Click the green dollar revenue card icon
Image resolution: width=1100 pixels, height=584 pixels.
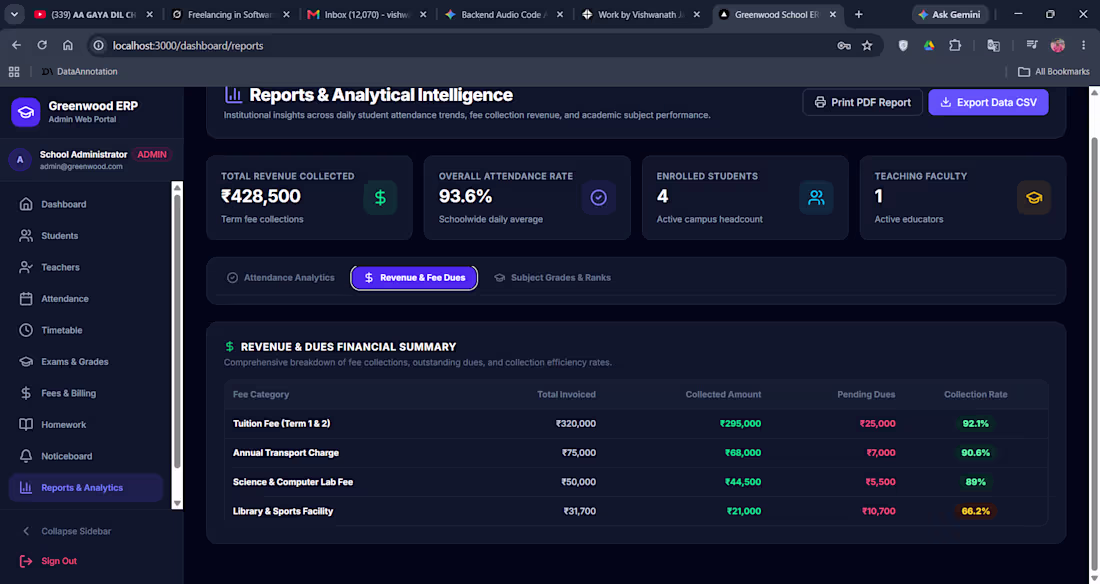click(380, 198)
